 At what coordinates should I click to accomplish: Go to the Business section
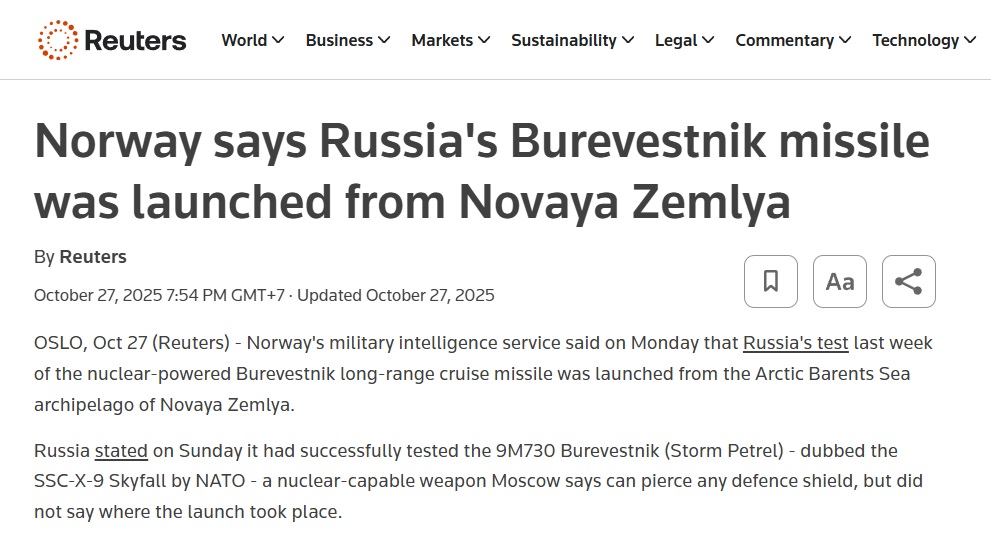click(x=339, y=40)
